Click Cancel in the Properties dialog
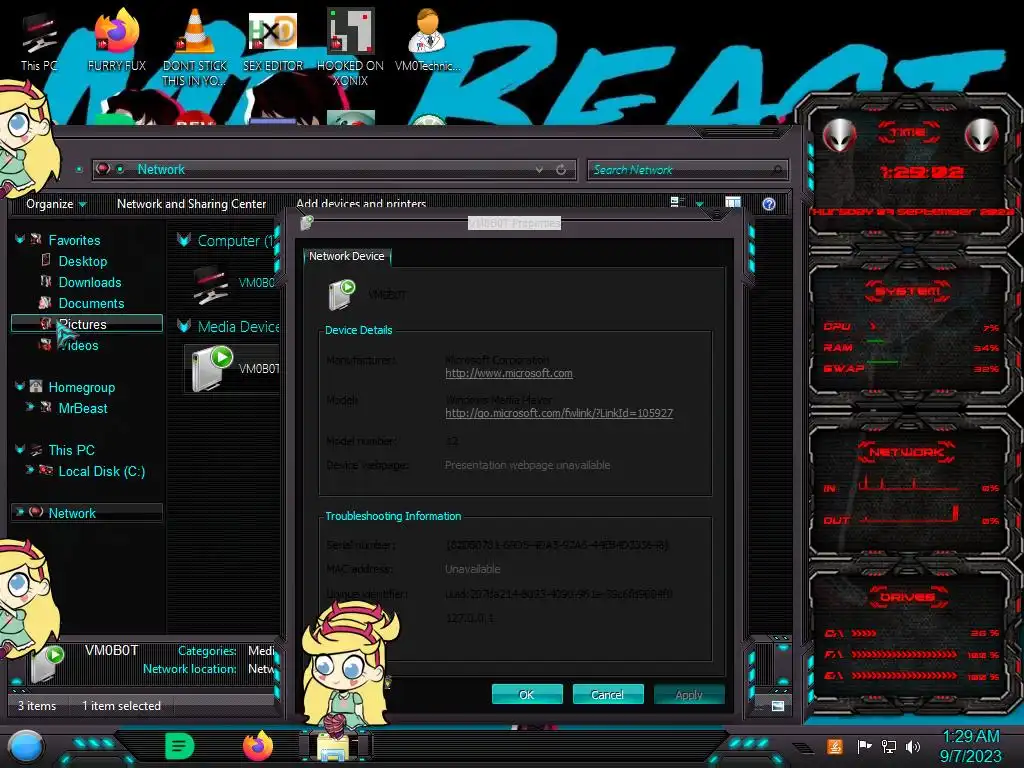1024x768 pixels. (607, 694)
